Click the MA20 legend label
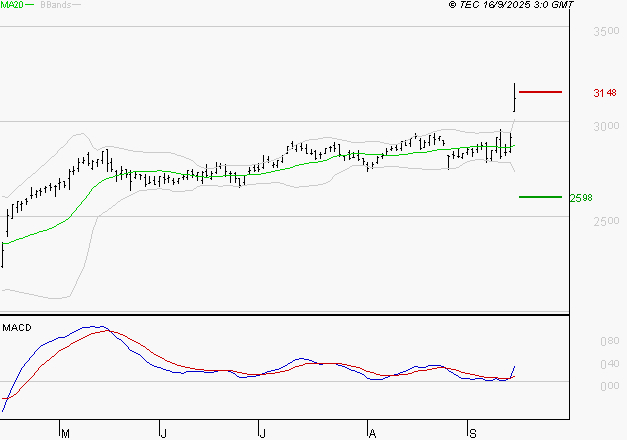The width and height of the screenshot is (627, 440). [10, 5]
